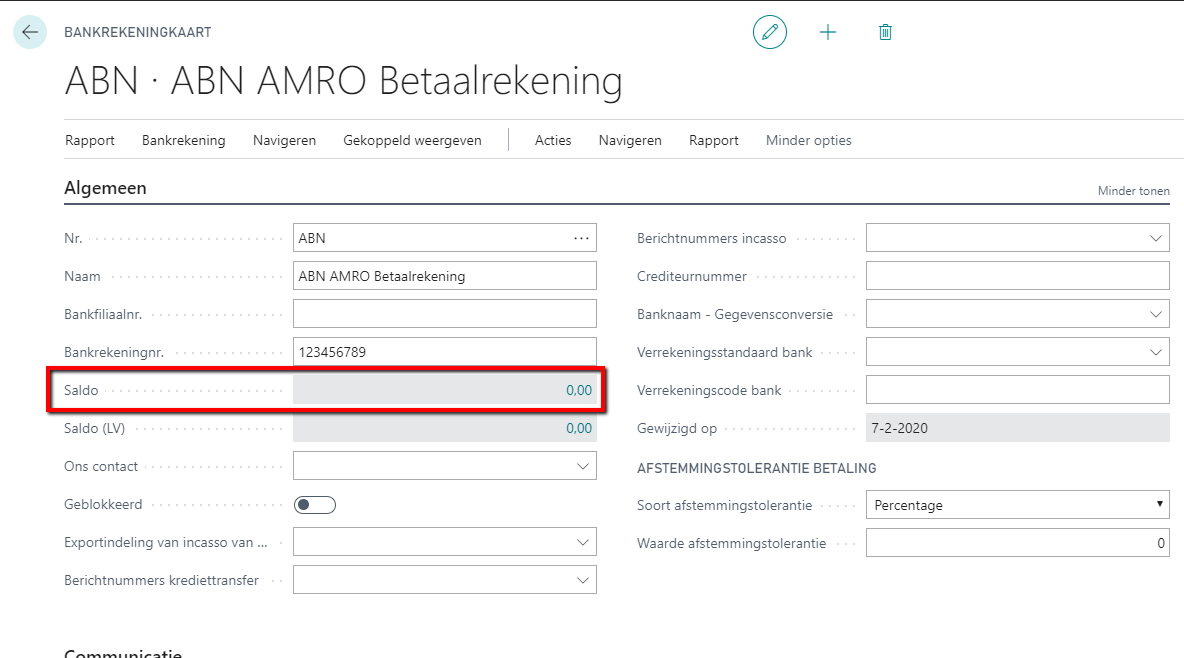Open Berichtnummers kredietransfer dropdown
Image resolution: width=1184 pixels, height=658 pixels.
pyautogui.click(x=582, y=580)
